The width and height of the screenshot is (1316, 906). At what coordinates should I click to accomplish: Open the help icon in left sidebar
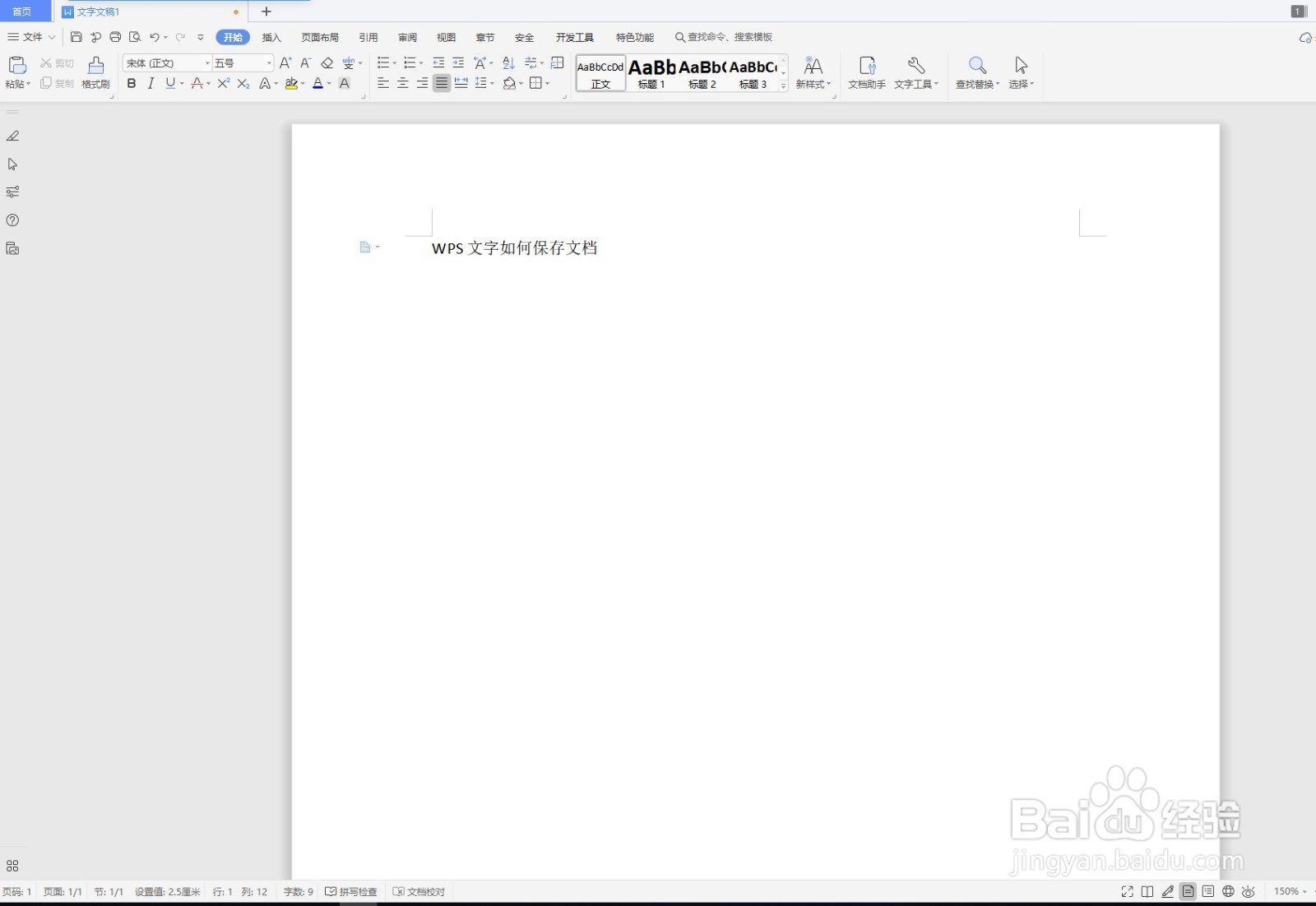click(12, 220)
